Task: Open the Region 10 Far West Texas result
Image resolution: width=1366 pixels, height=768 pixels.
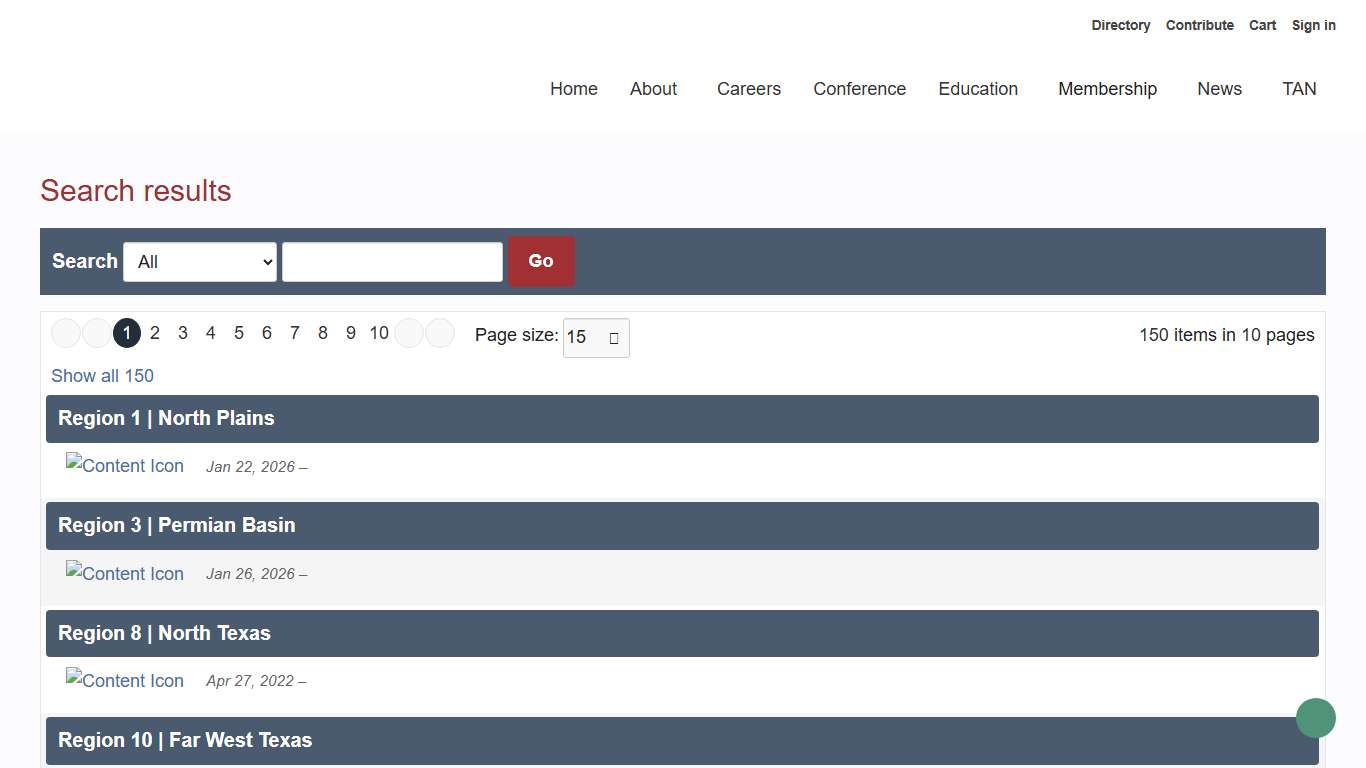Action: [185, 740]
